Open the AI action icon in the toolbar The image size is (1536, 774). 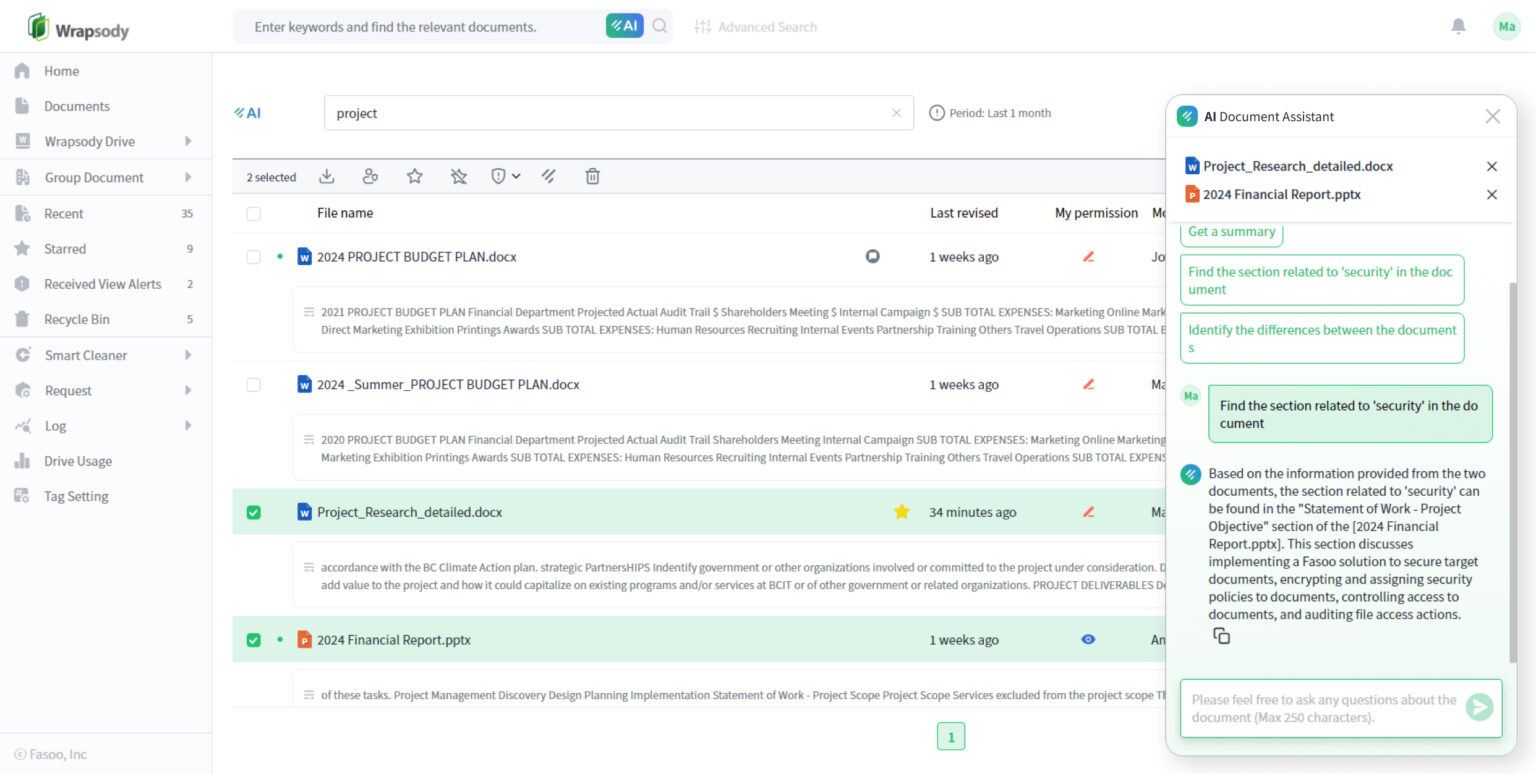click(x=549, y=176)
